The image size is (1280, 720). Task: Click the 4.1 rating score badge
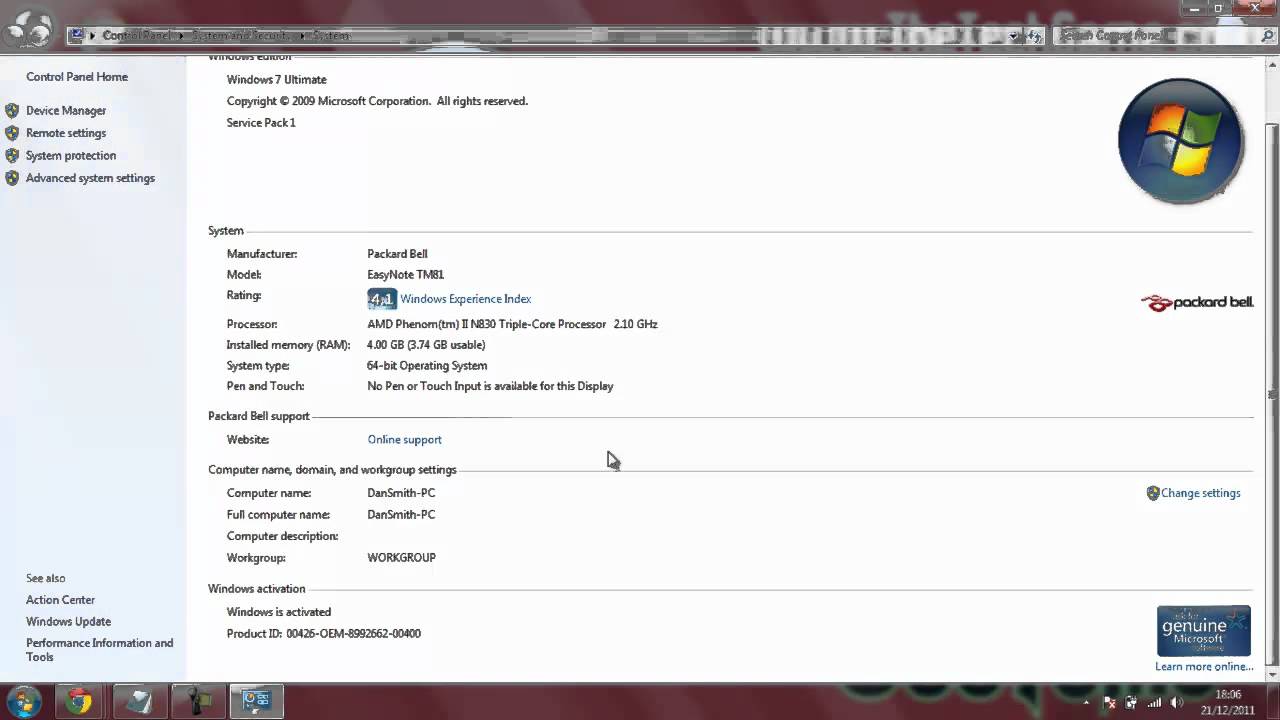click(x=382, y=299)
